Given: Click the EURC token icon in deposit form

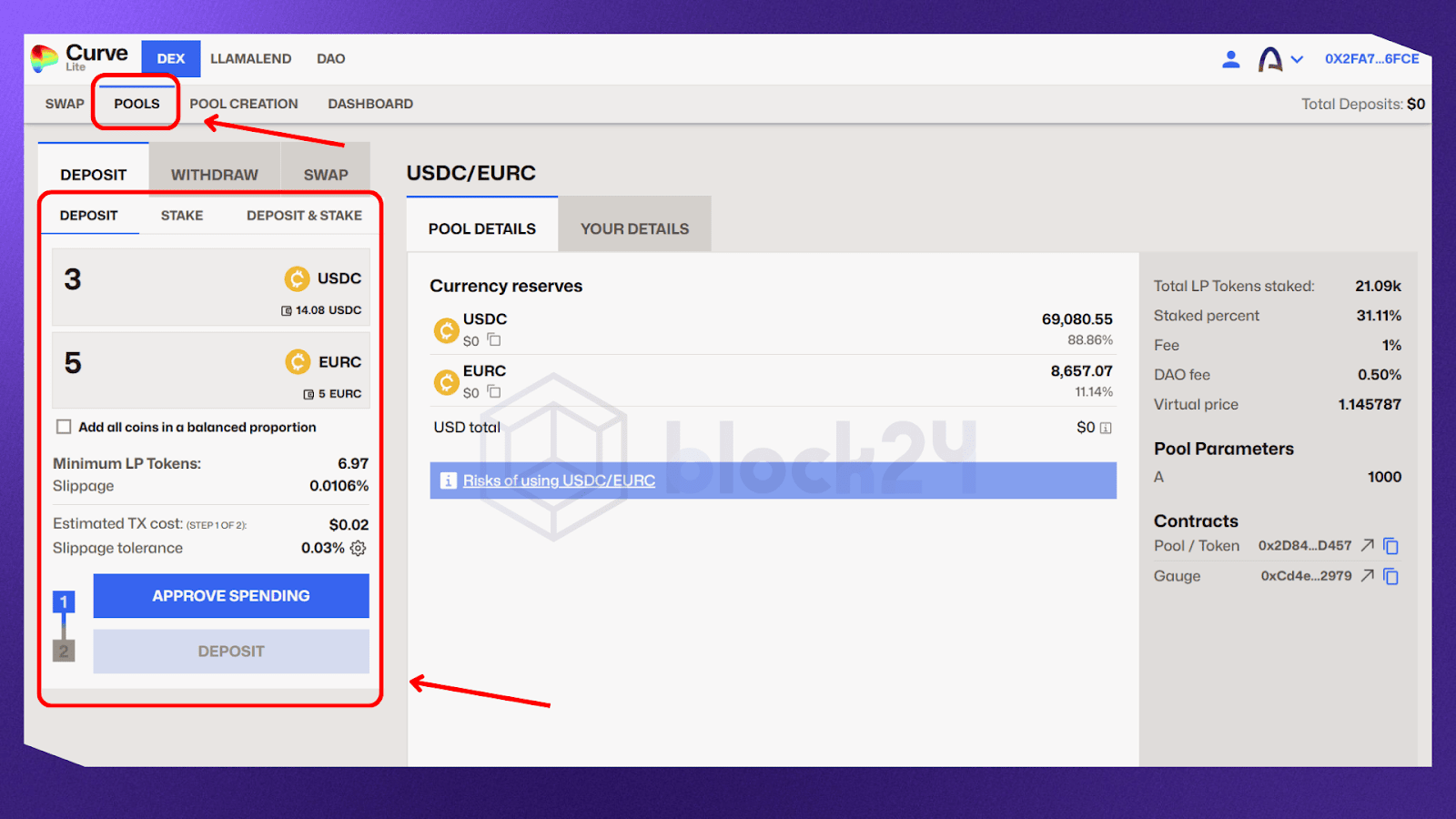Looking at the screenshot, I should 297,361.
